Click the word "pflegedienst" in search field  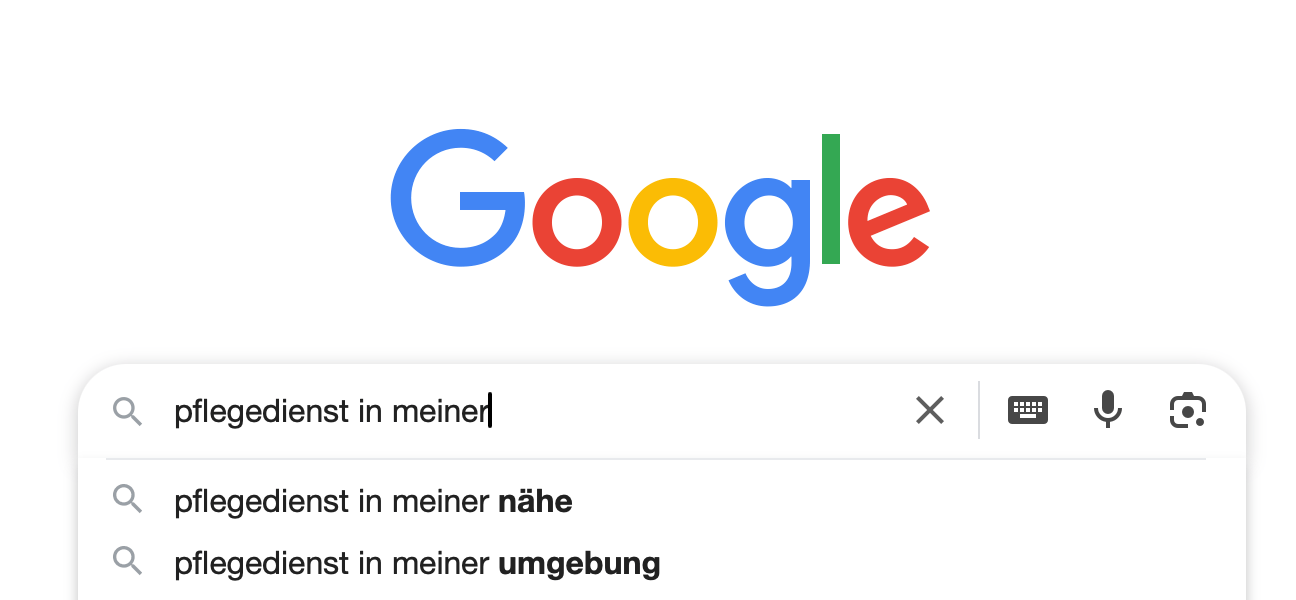(247, 411)
